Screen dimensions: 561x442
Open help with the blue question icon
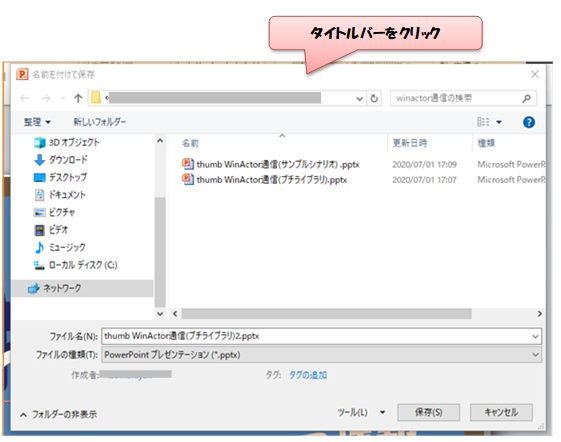pos(528,122)
